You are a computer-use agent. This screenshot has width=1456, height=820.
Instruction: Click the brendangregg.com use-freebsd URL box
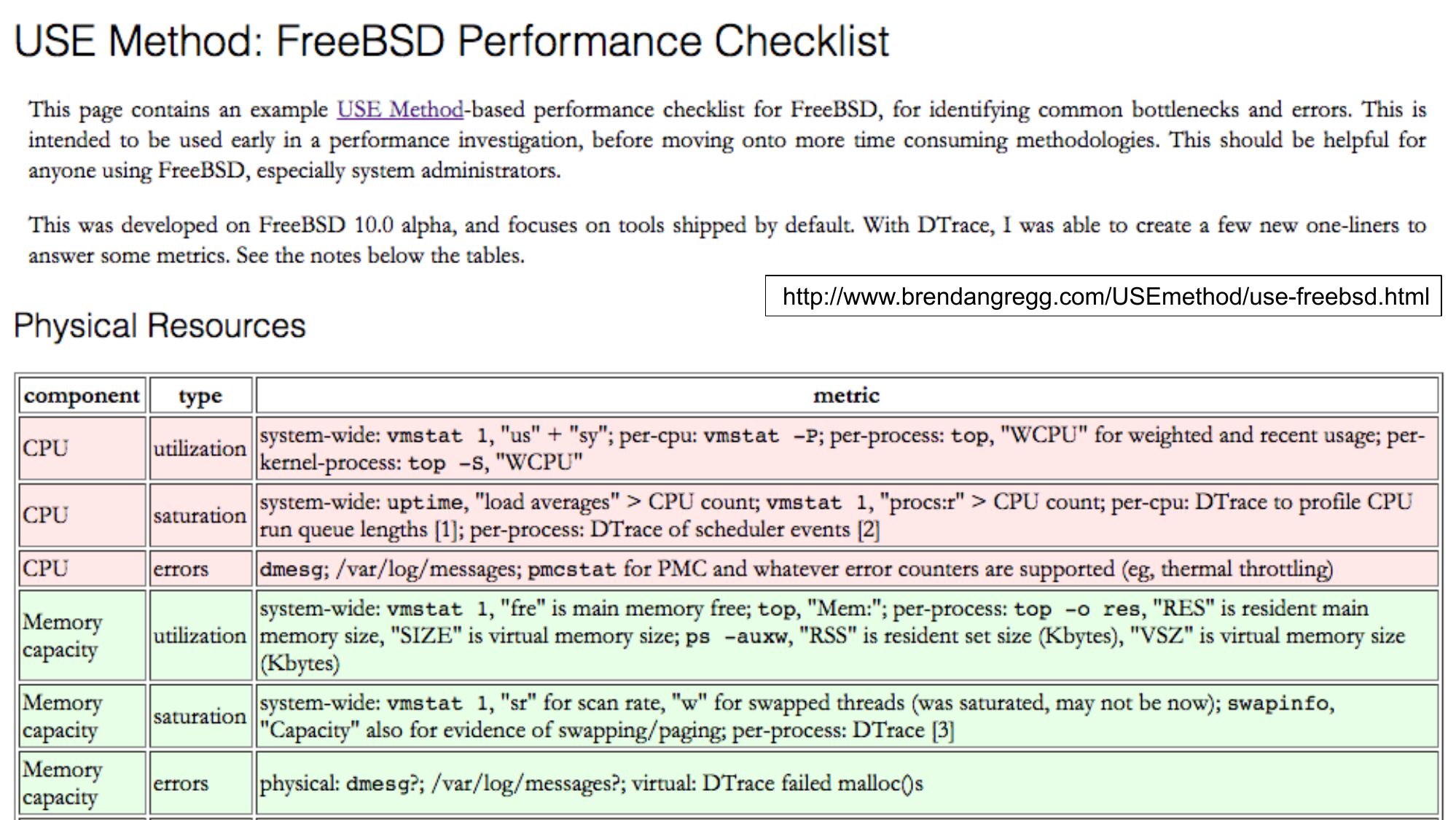(x=1103, y=296)
